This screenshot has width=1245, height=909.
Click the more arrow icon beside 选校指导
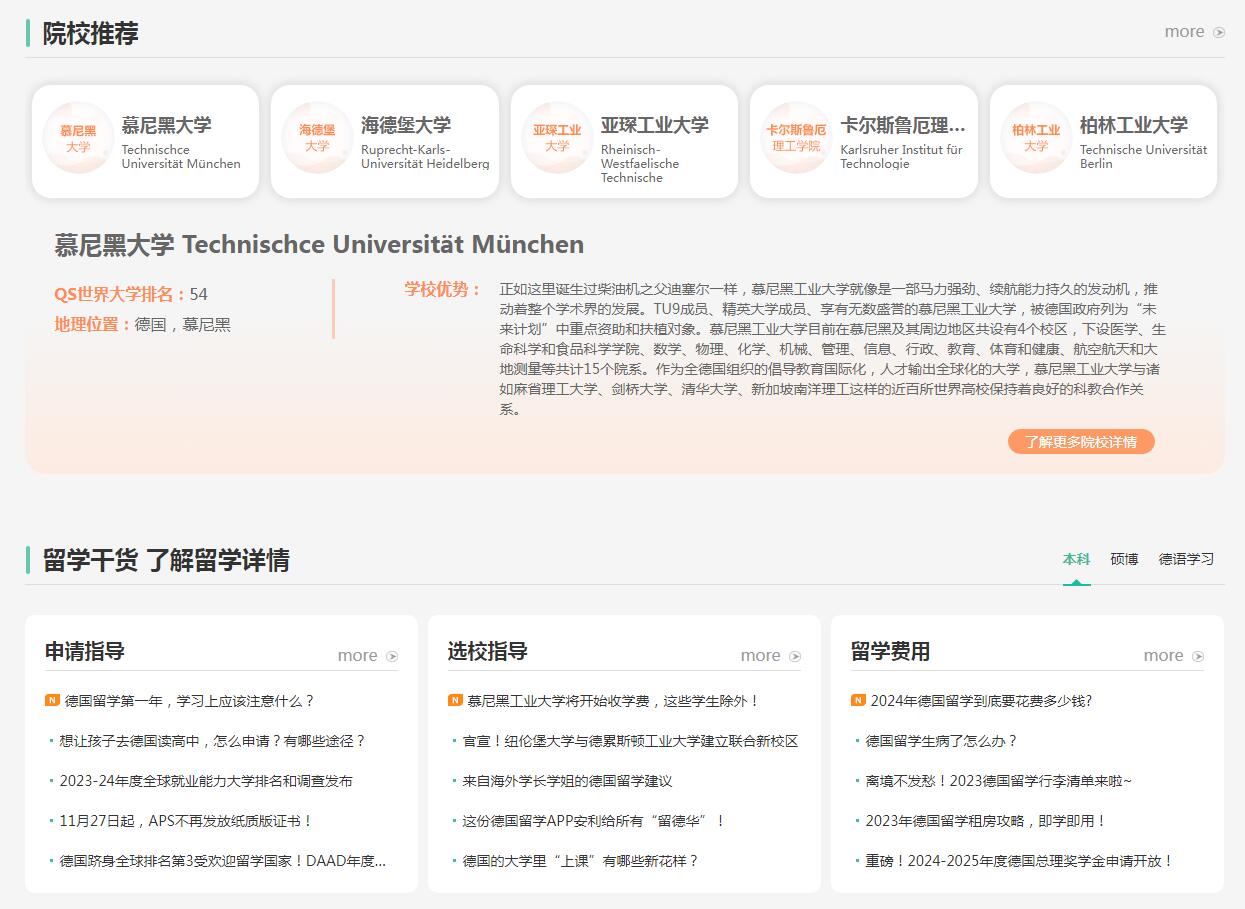[x=795, y=656]
